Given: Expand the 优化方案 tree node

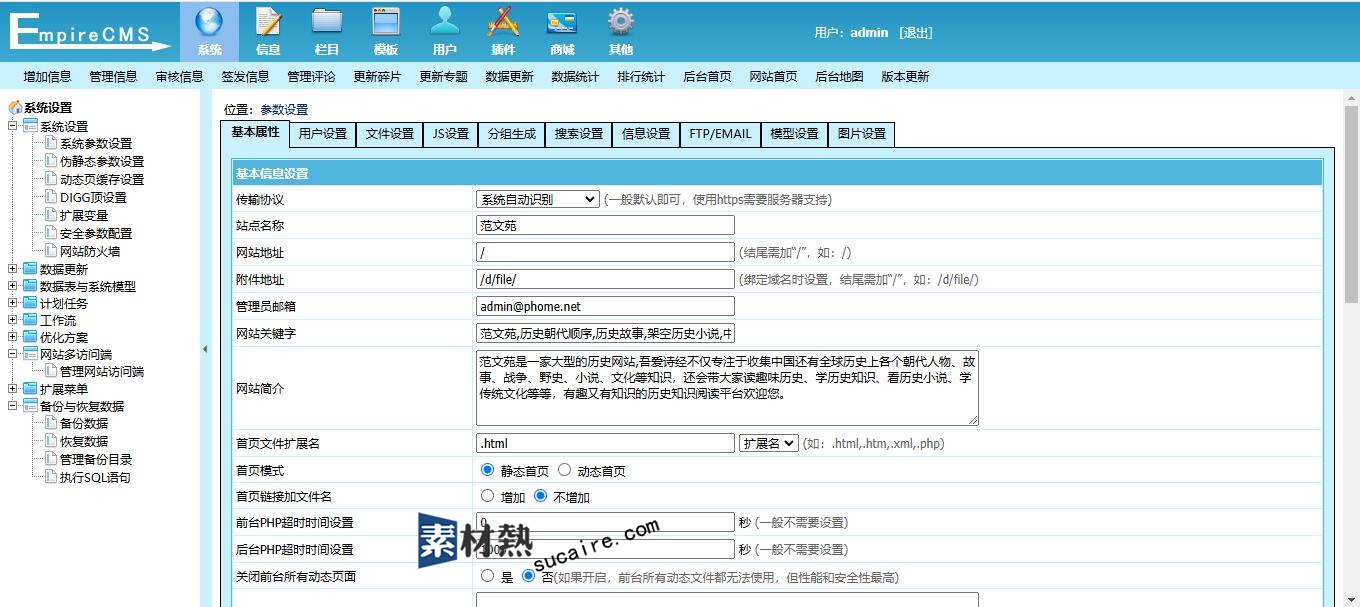Looking at the screenshot, I should click(13, 337).
